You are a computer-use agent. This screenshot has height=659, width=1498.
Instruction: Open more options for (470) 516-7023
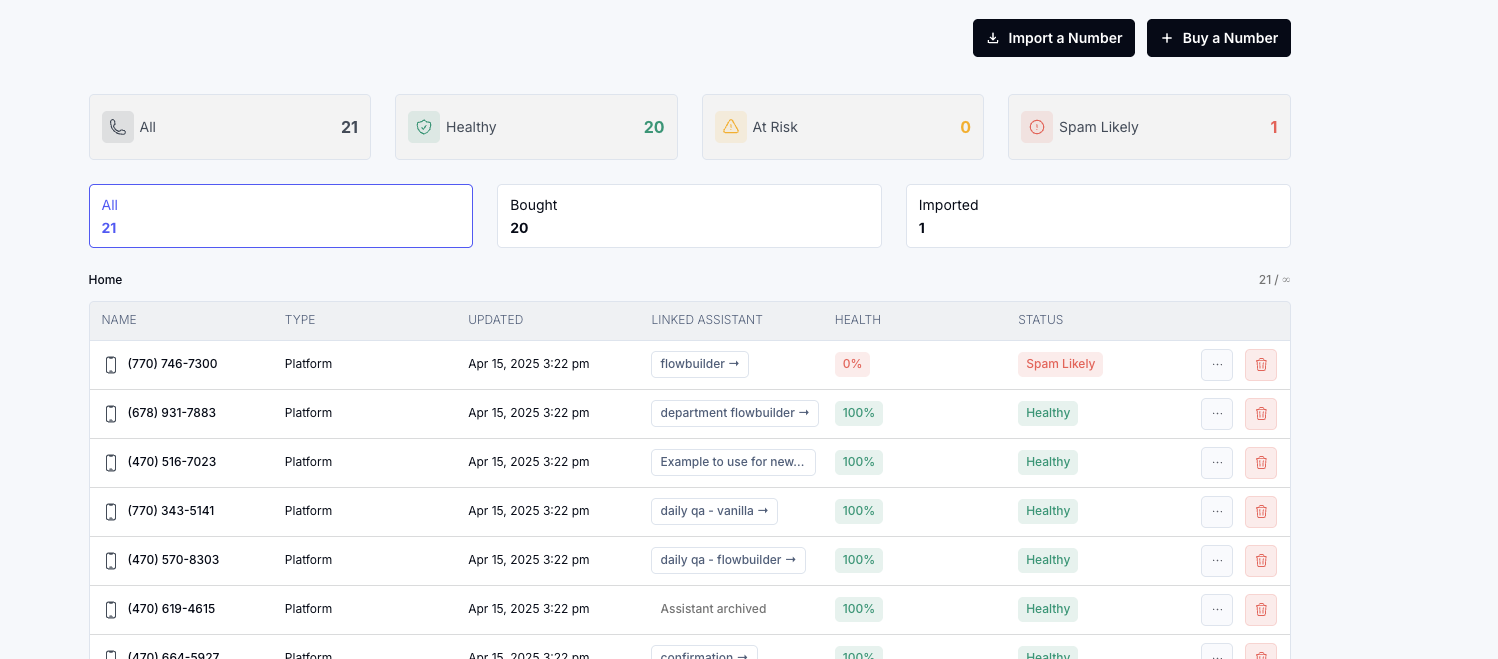(x=1216, y=463)
